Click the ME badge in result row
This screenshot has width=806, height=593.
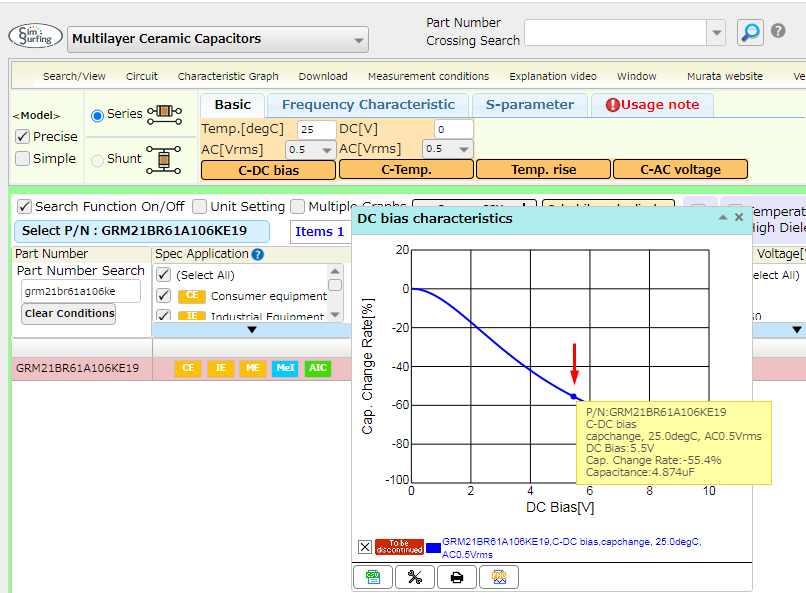[x=253, y=368]
